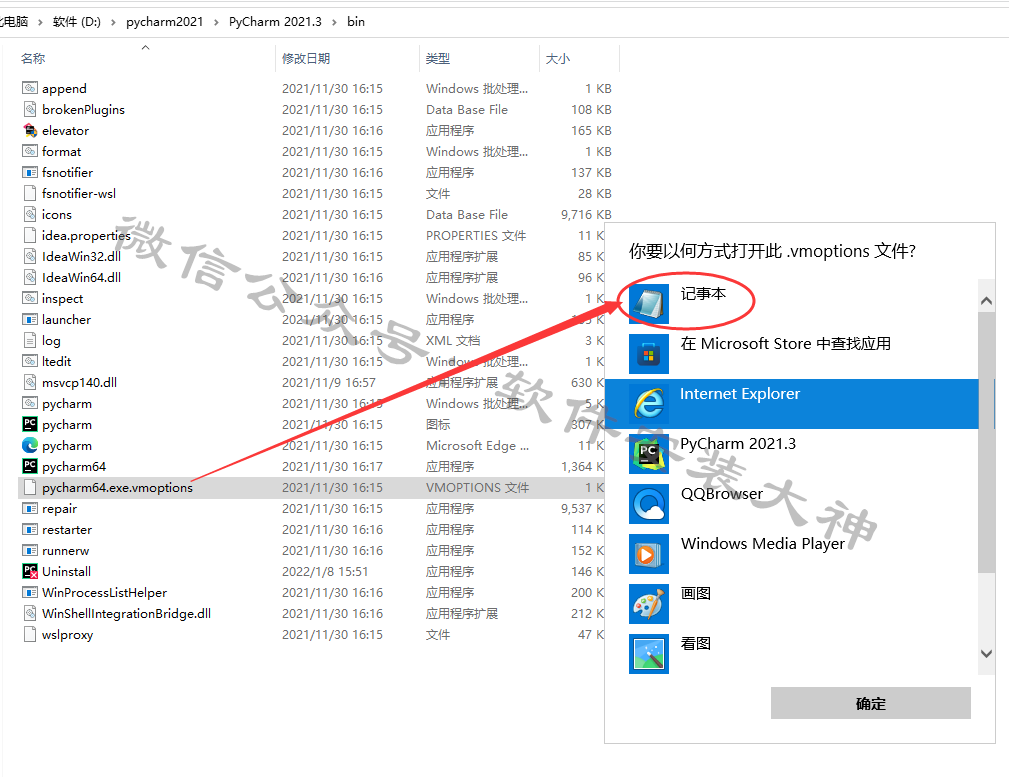Click the launcher application icon

click(x=30, y=319)
